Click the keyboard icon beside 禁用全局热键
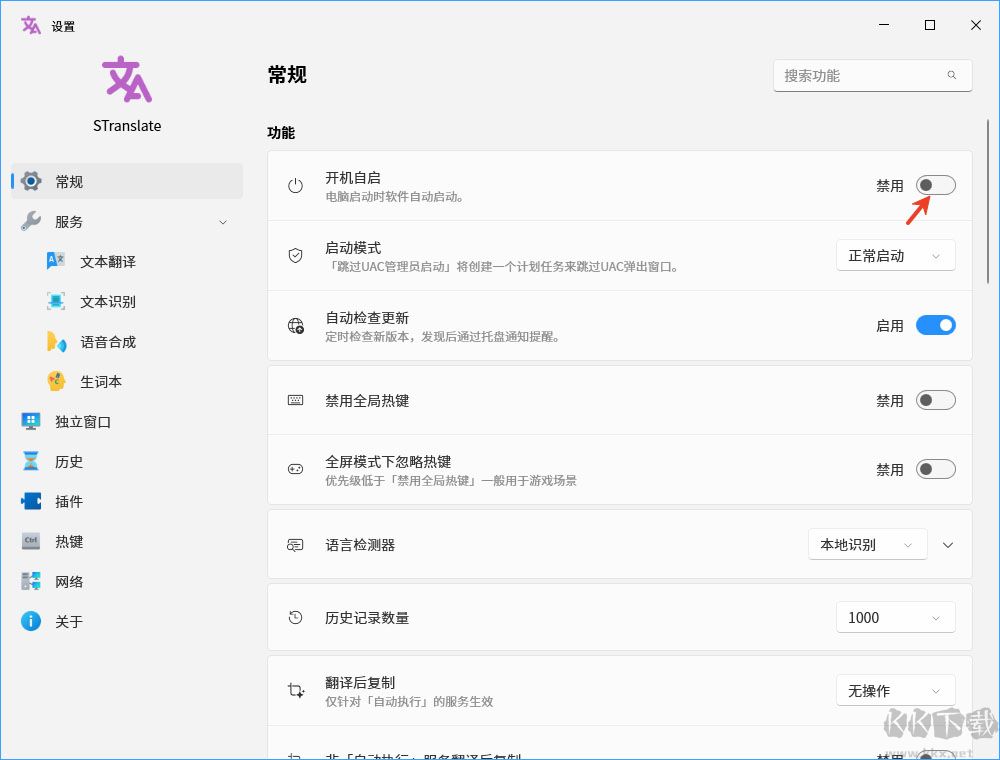The width and height of the screenshot is (1000, 760). point(295,400)
